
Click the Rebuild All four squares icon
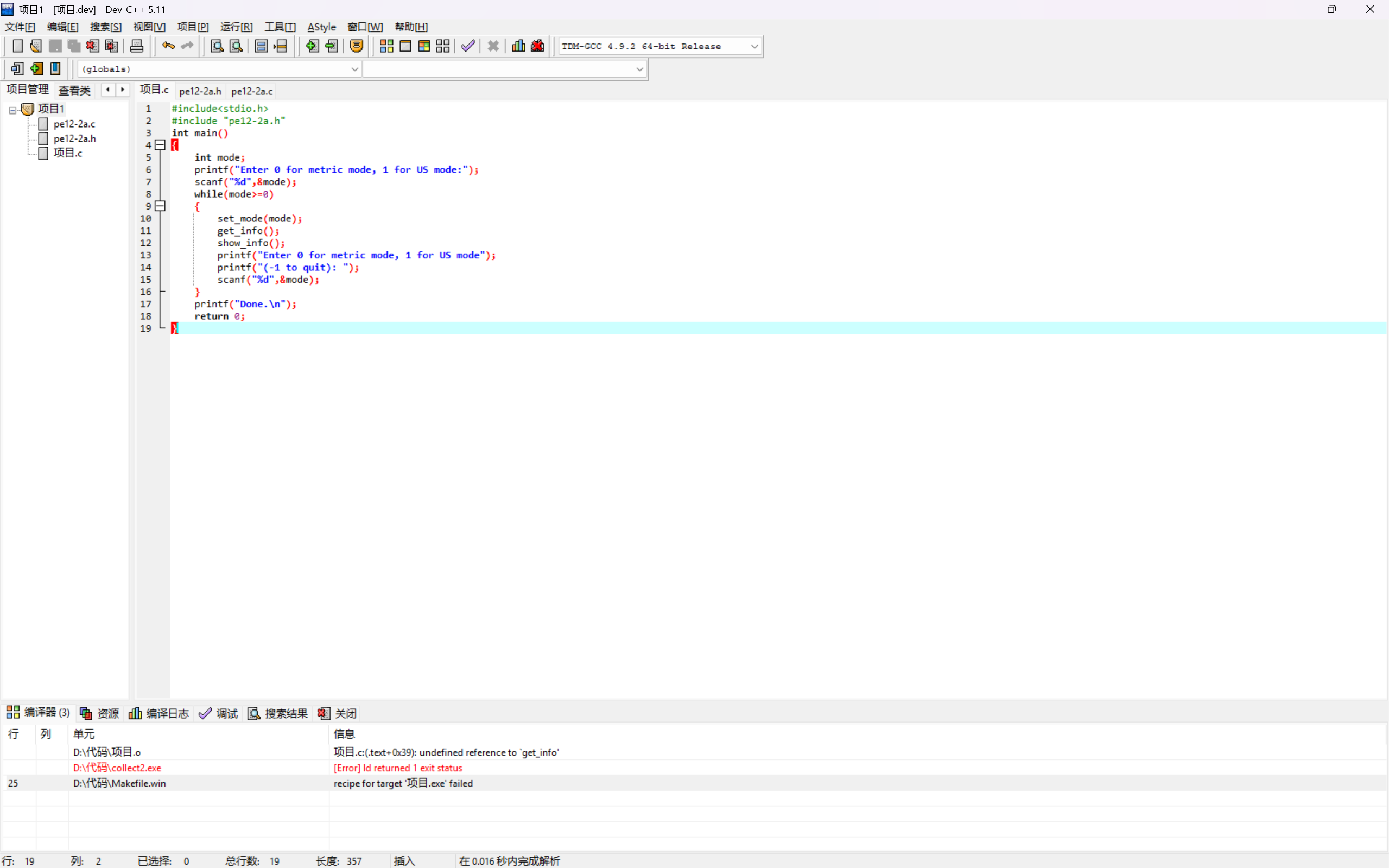click(442, 46)
